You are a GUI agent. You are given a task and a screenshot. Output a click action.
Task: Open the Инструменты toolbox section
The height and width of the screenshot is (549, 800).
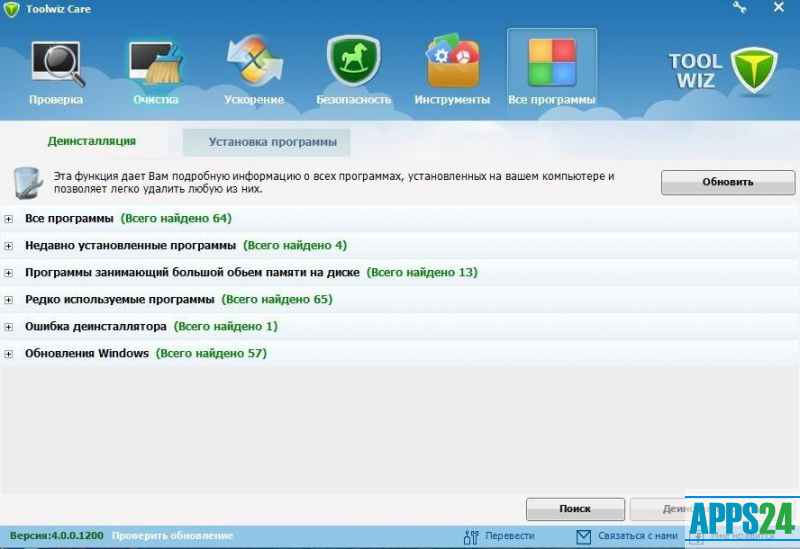(x=452, y=72)
